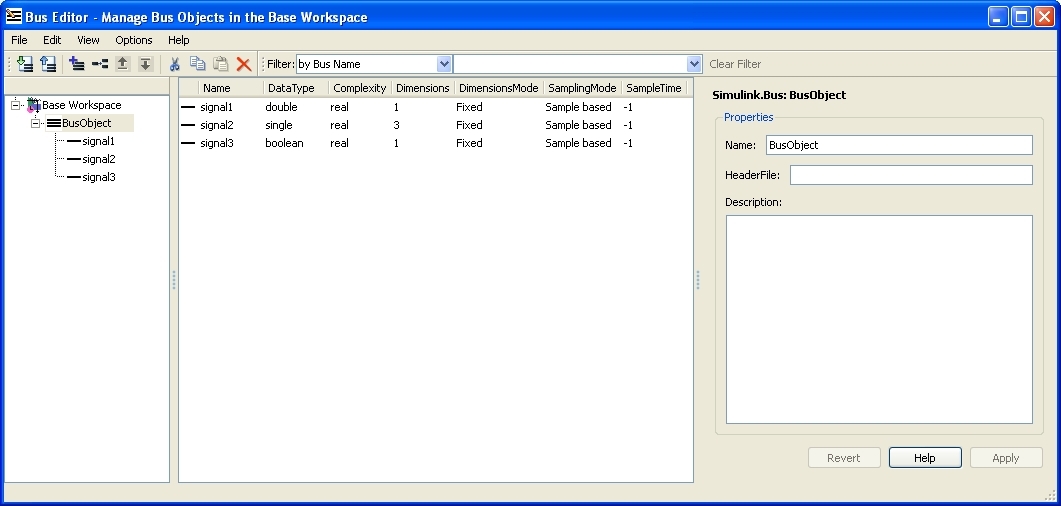Select signal1 in the tree
This screenshot has width=1061, height=506.
99,141
